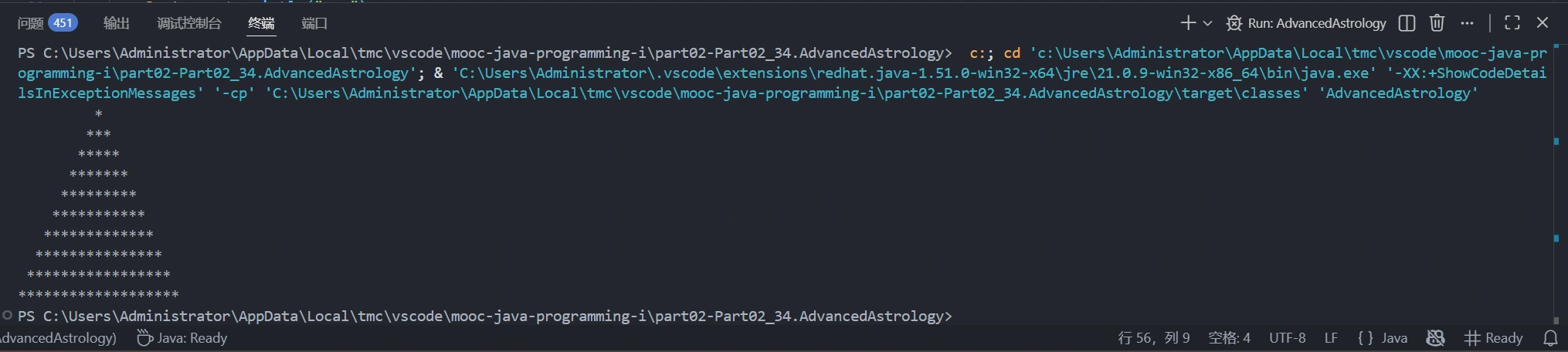
Task: Change the UTF-8 file encoding
Action: (1288, 338)
